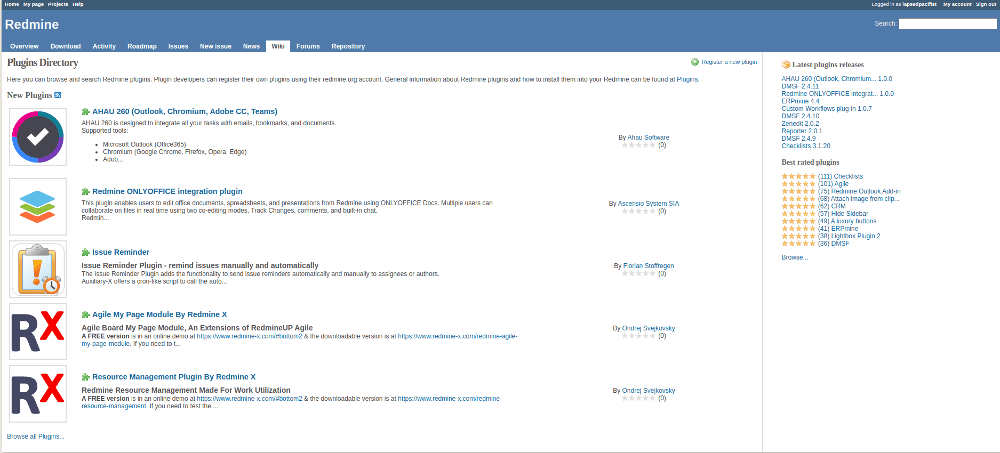
Task: Open the redmine-x.com/#bottom2 link in Agile row
Action: [x=249, y=336]
